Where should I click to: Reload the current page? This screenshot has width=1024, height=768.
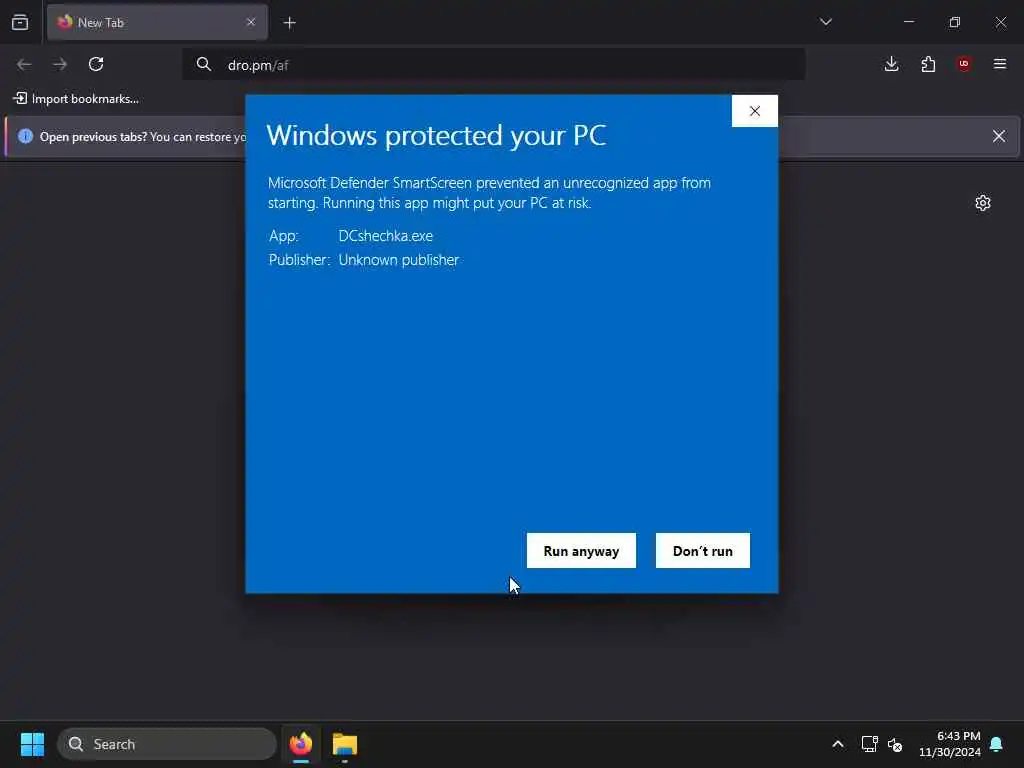point(96,64)
